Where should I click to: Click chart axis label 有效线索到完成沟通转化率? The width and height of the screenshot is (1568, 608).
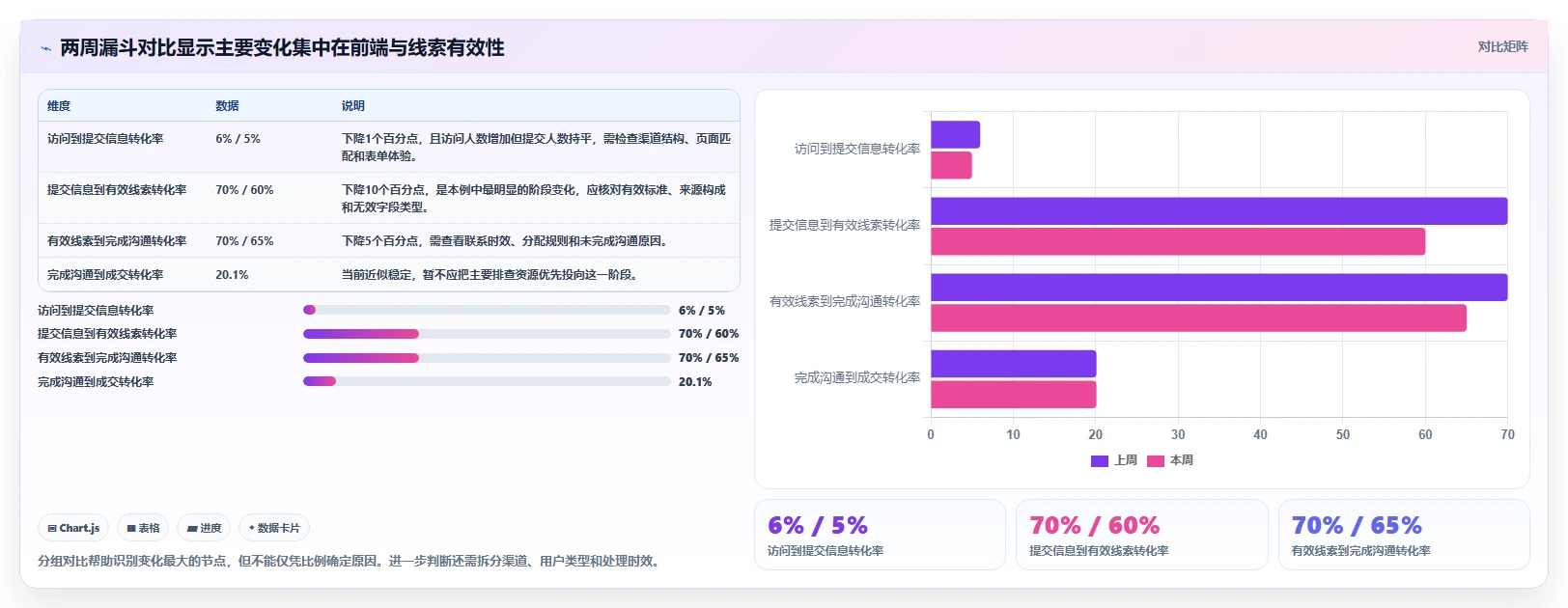pos(845,302)
